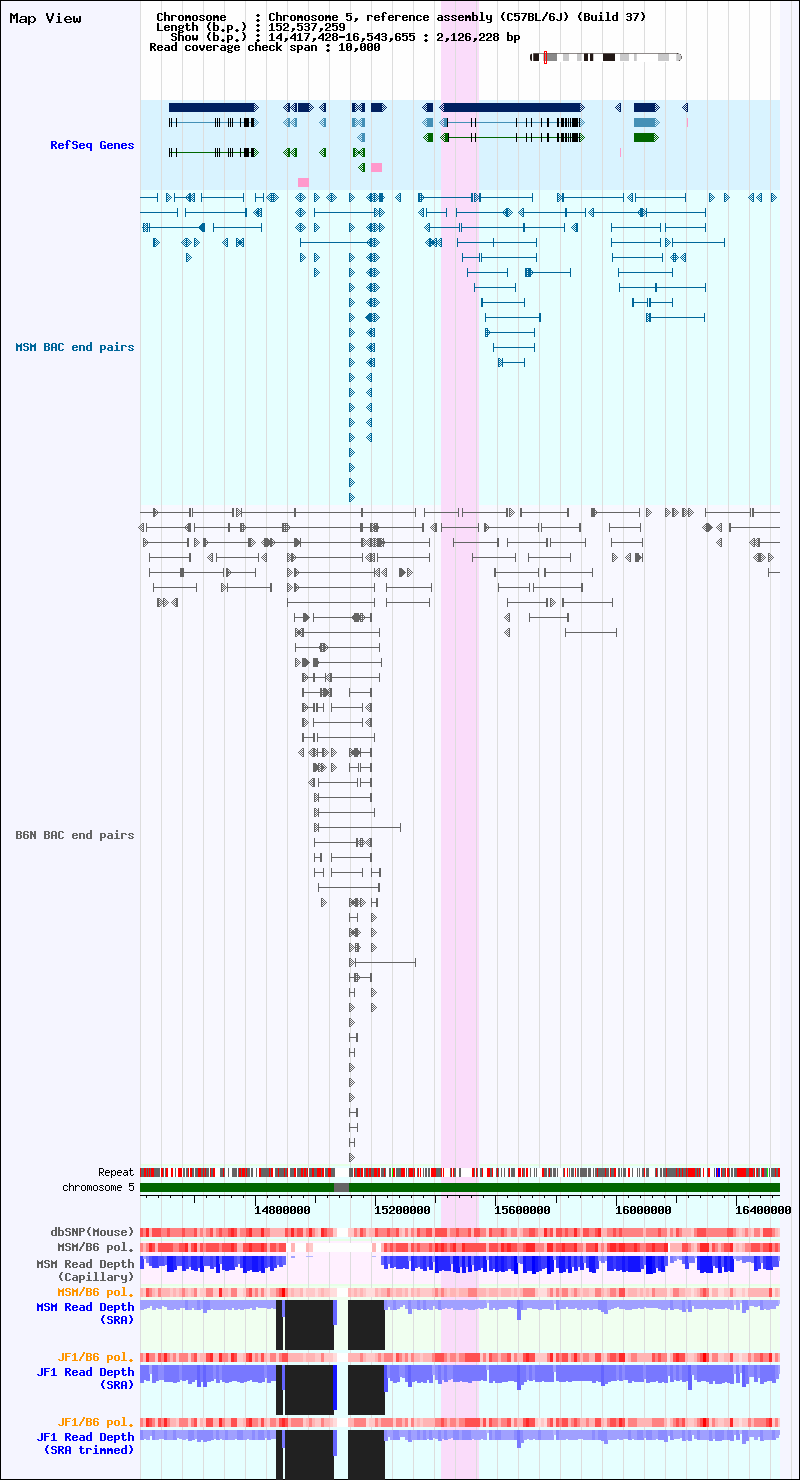Open MSM Read Depth (SRA) label
The height and width of the screenshot is (1480, 800).
tap(86, 1313)
